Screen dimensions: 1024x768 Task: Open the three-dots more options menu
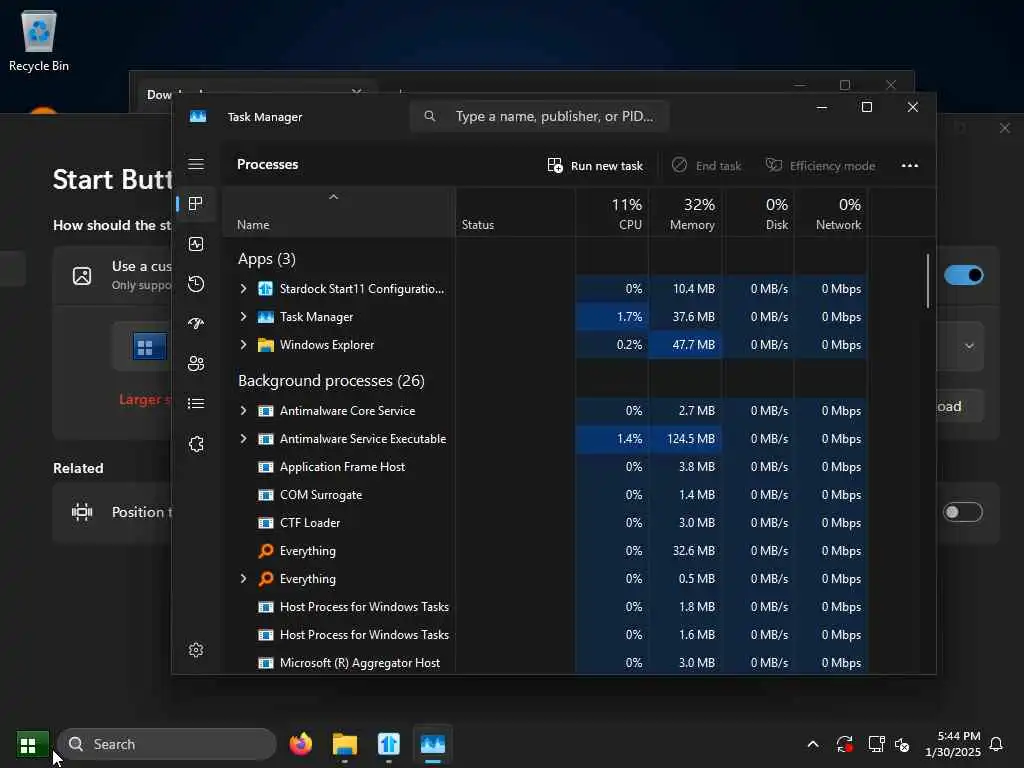(x=910, y=165)
